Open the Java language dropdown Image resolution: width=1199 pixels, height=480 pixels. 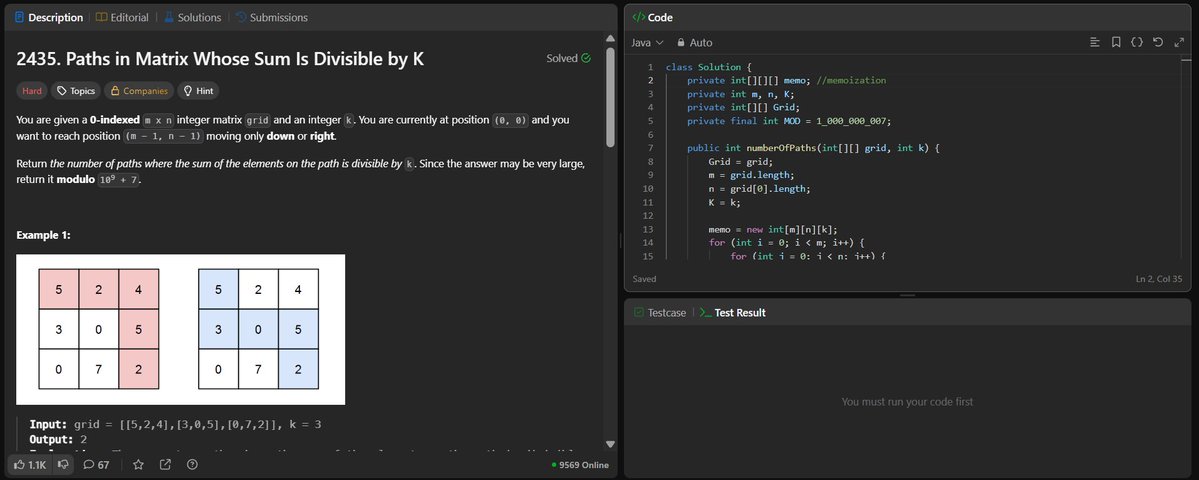647,43
